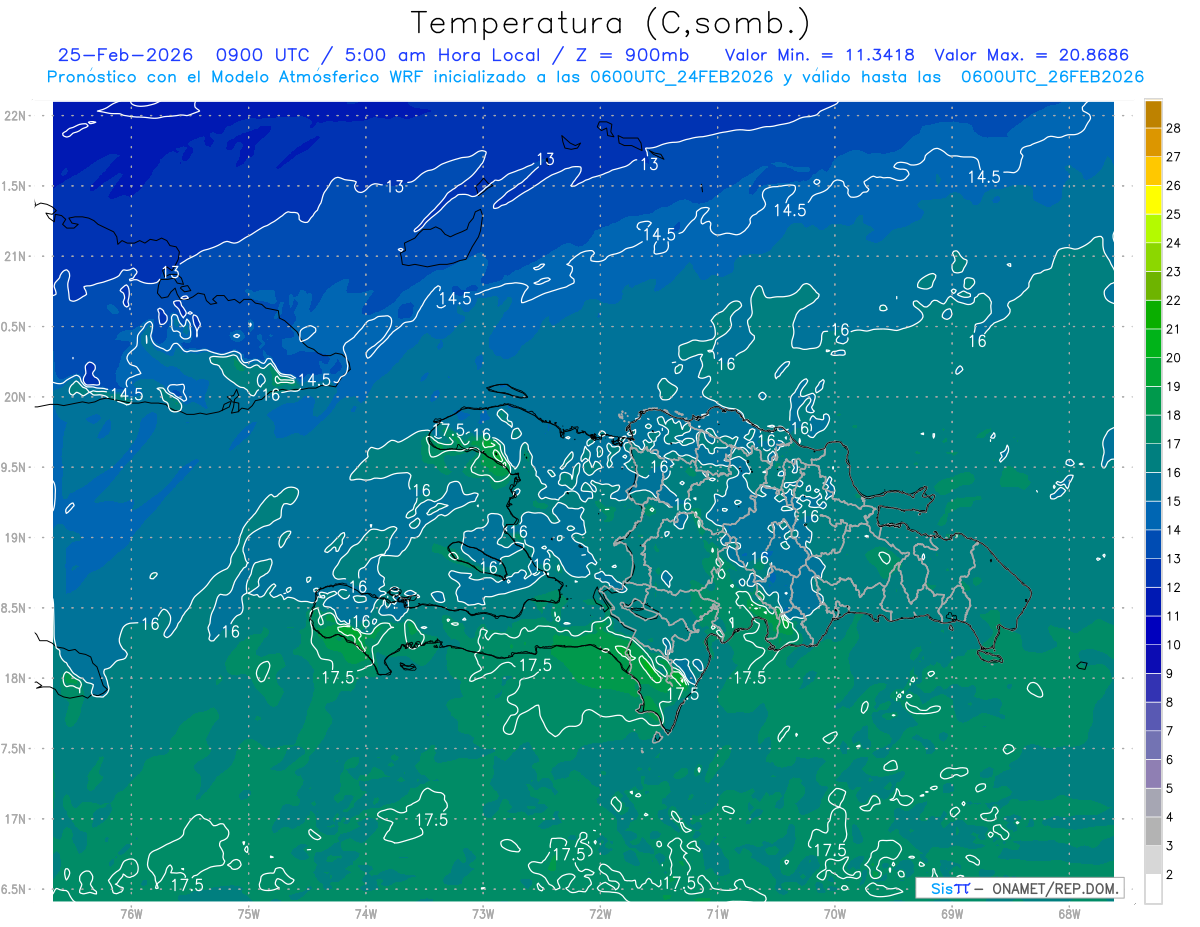Viewport: 1200px width, 927px height.
Task: Click the initialization stamp "0600UTC_24FEB2026"
Action: coord(682,77)
